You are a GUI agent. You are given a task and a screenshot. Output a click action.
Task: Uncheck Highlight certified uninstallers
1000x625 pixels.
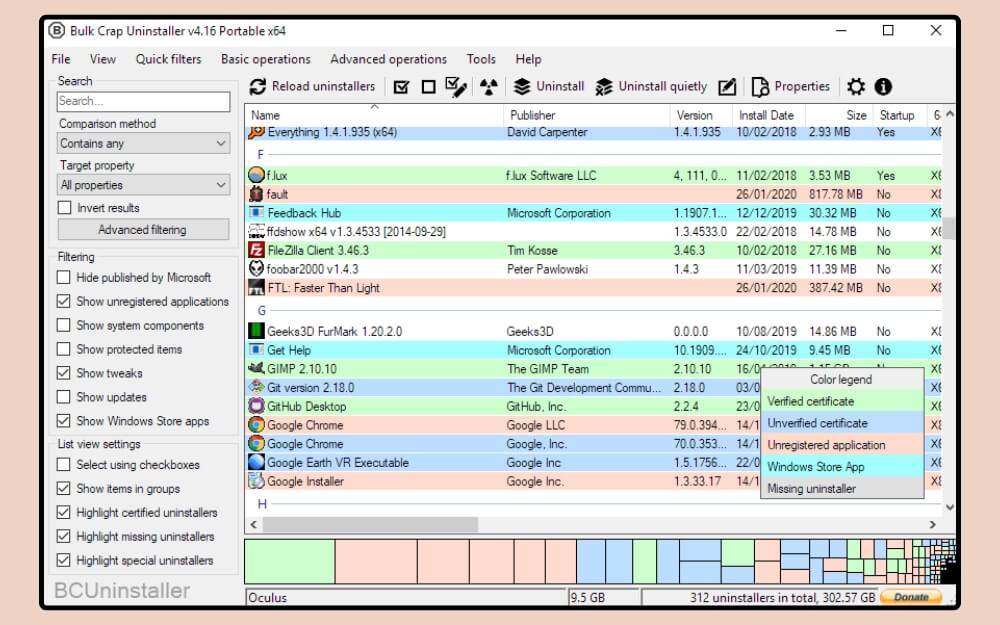pyautogui.click(x=64, y=513)
